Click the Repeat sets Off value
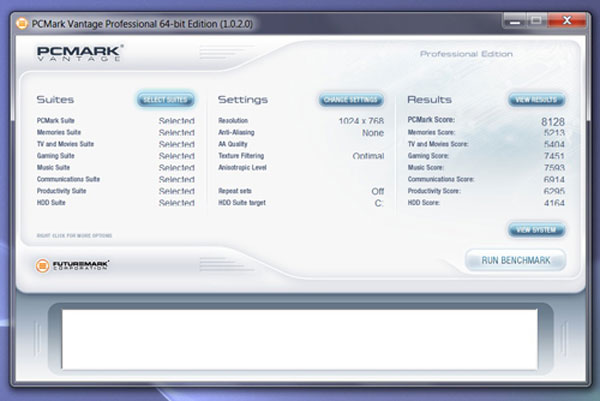This screenshot has width=600, height=401. (x=378, y=191)
